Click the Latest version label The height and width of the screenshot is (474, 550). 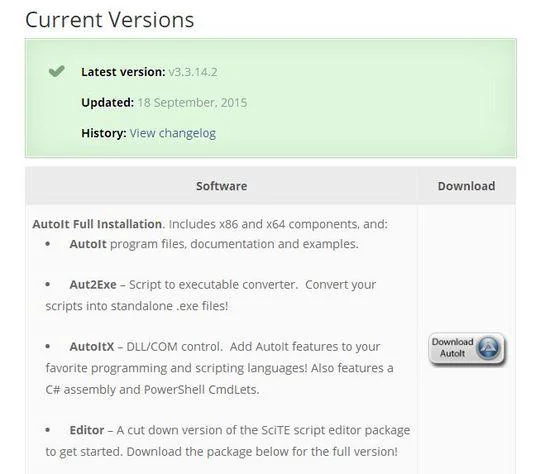point(123,72)
